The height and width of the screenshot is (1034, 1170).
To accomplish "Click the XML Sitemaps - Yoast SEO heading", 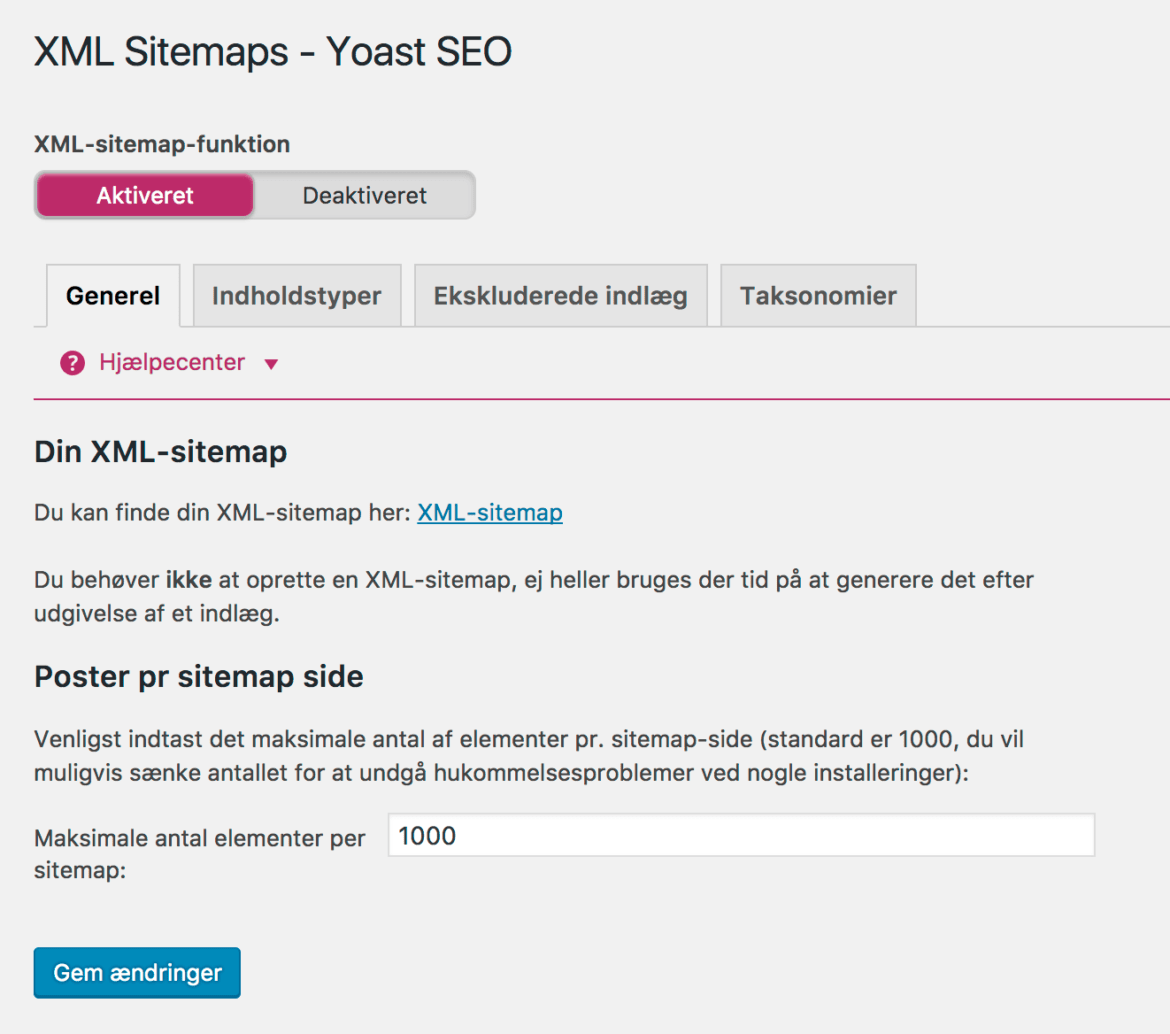I will (272, 50).
